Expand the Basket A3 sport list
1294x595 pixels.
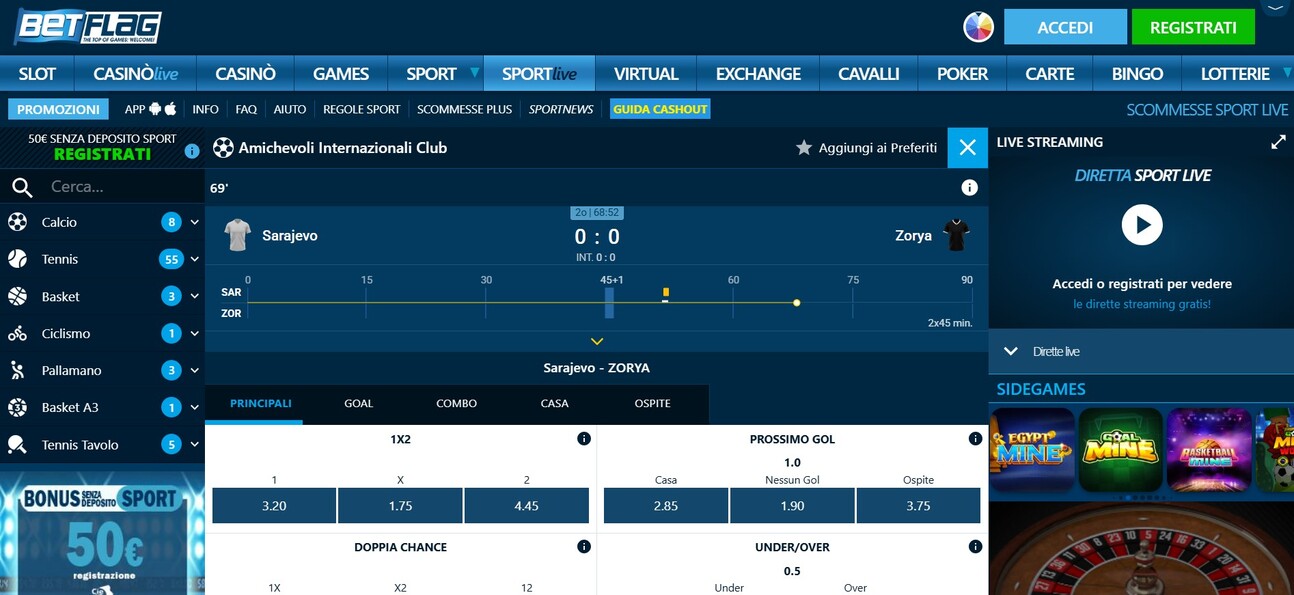(194, 407)
